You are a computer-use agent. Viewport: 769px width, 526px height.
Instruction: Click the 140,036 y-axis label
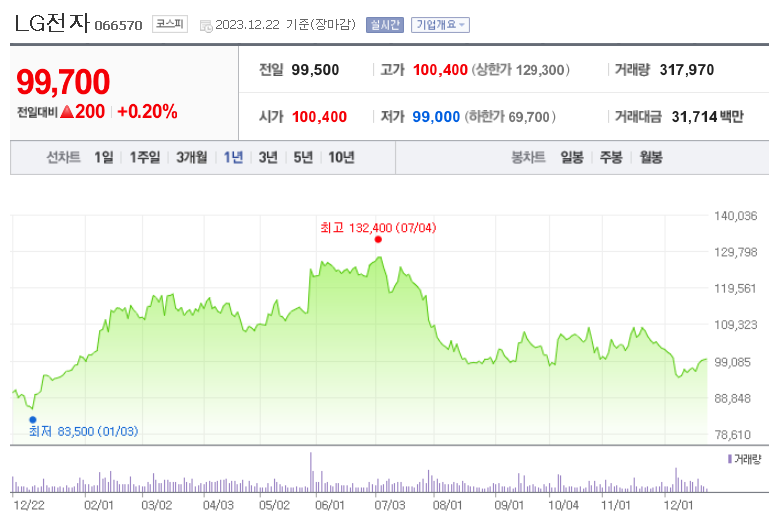click(736, 216)
